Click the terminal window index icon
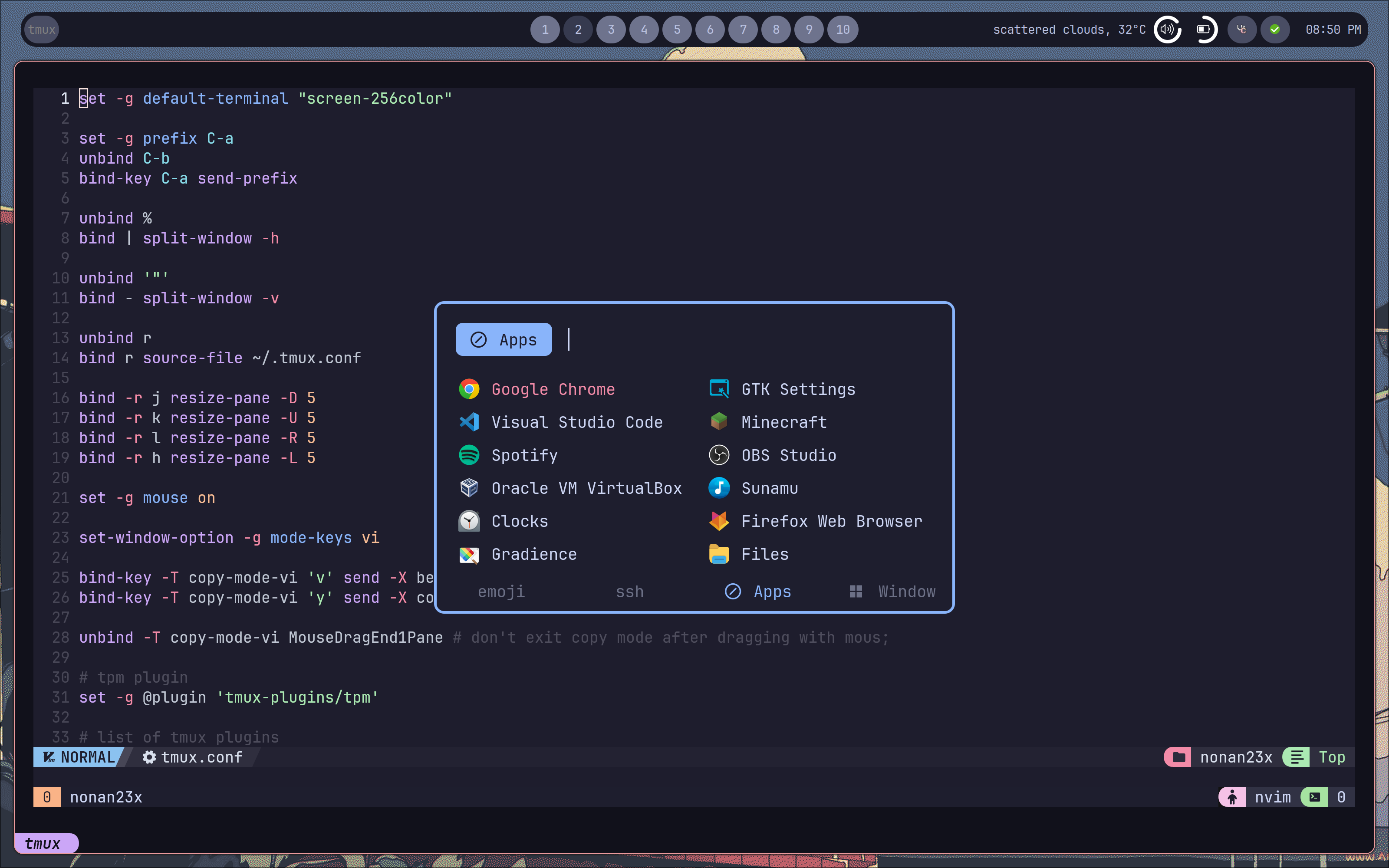 click(x=1314, y=797)
